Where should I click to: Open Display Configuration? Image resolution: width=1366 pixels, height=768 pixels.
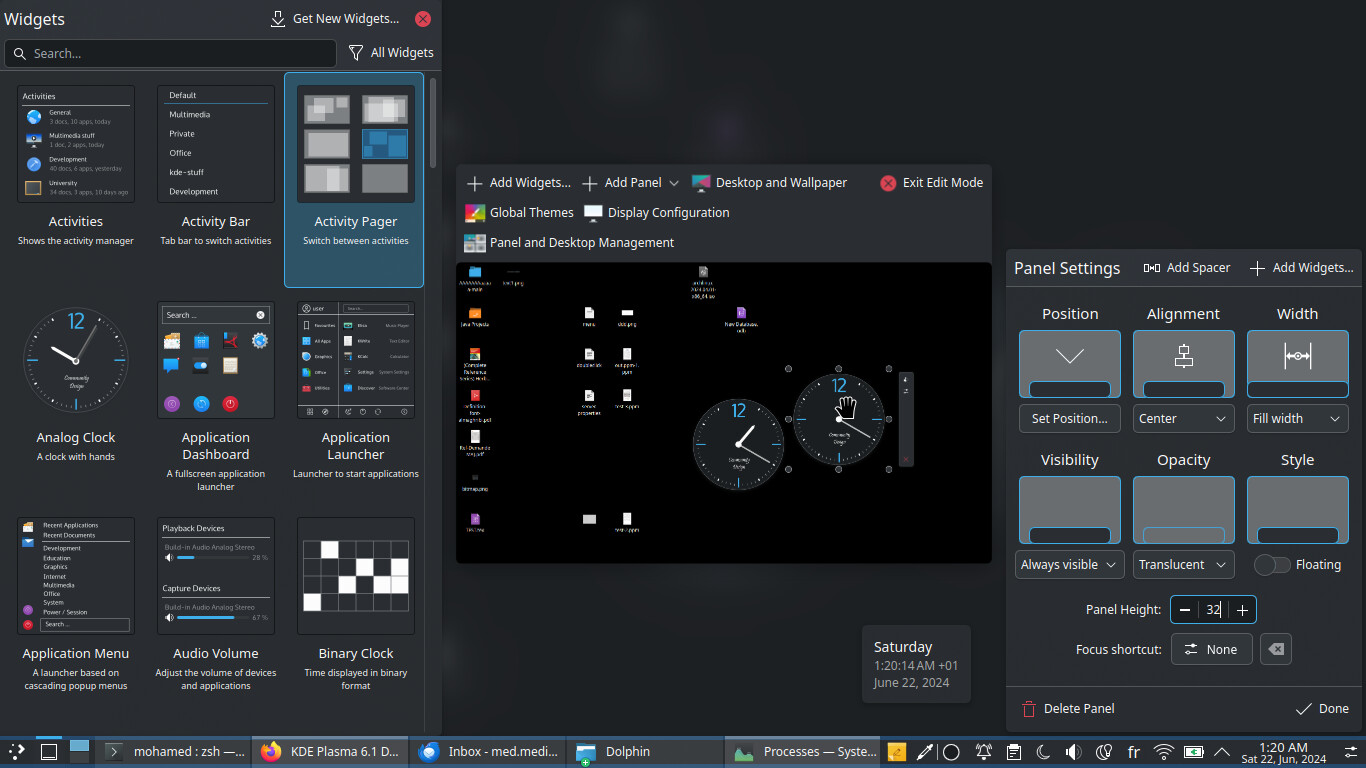click(656, 213)
